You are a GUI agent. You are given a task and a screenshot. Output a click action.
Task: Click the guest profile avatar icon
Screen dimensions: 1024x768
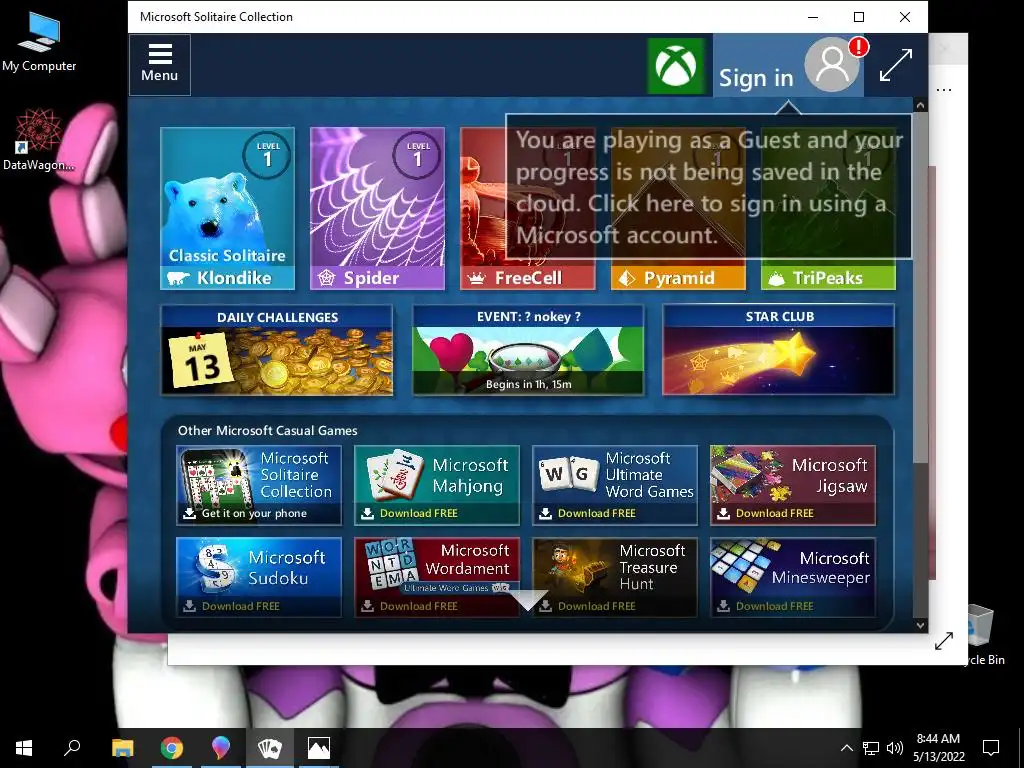[x=832, y=65]
